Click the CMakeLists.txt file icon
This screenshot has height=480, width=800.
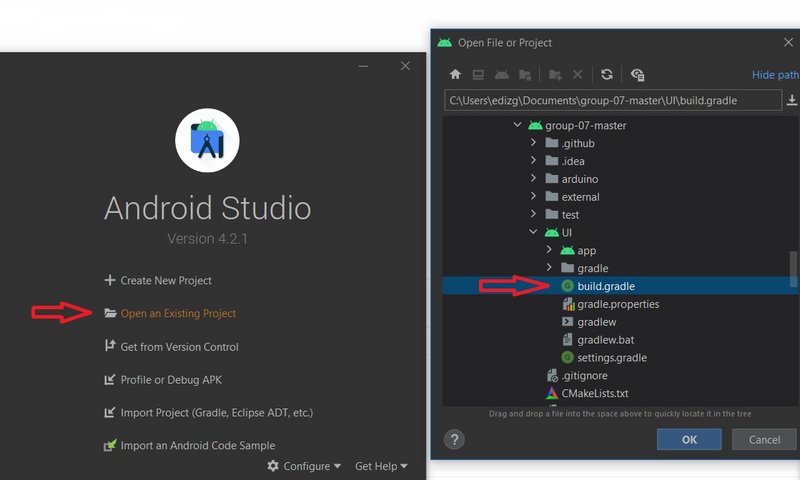pyautogui.click(x=552, y=393)
